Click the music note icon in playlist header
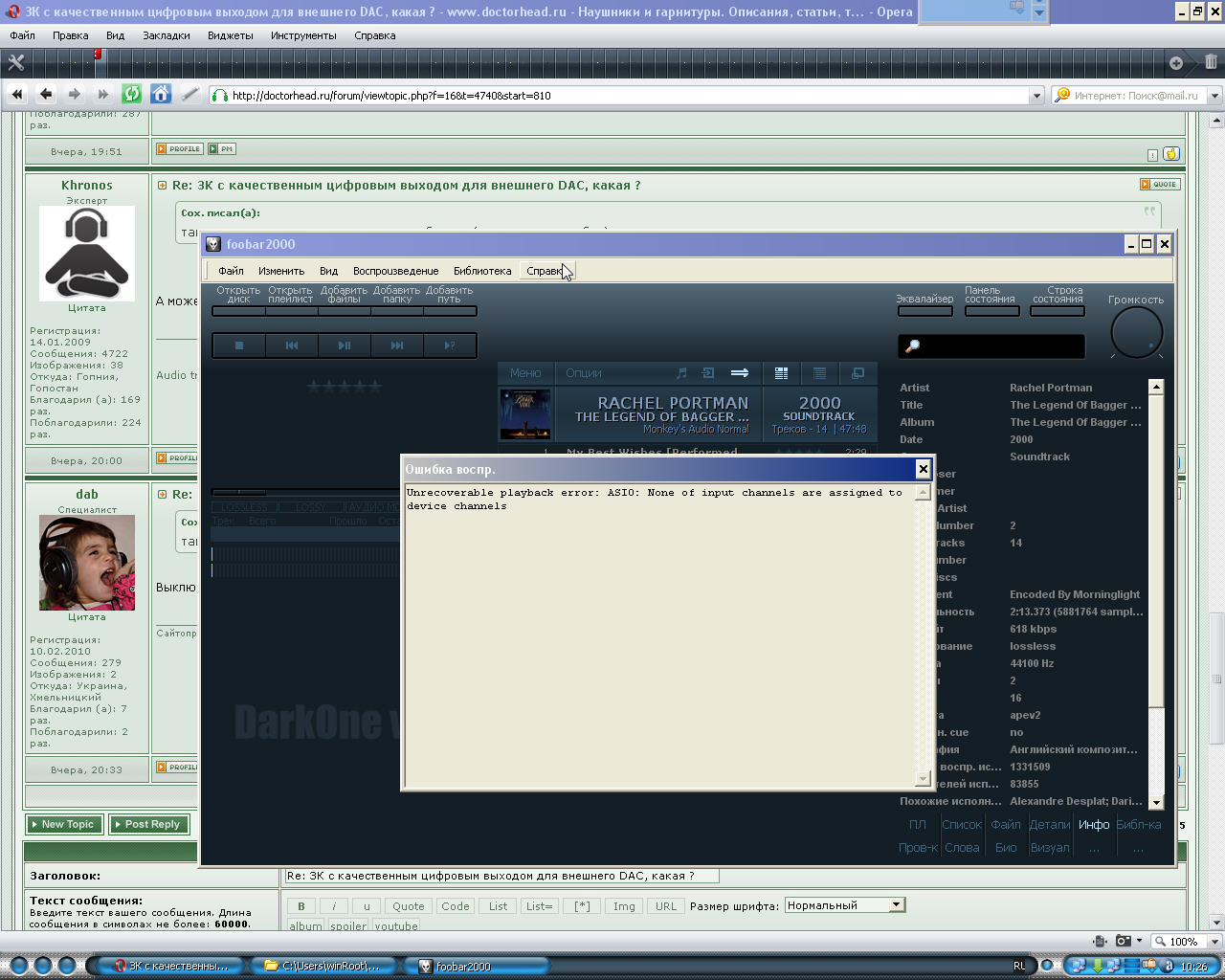The image size is (1225, 980). tap(681, 373)
